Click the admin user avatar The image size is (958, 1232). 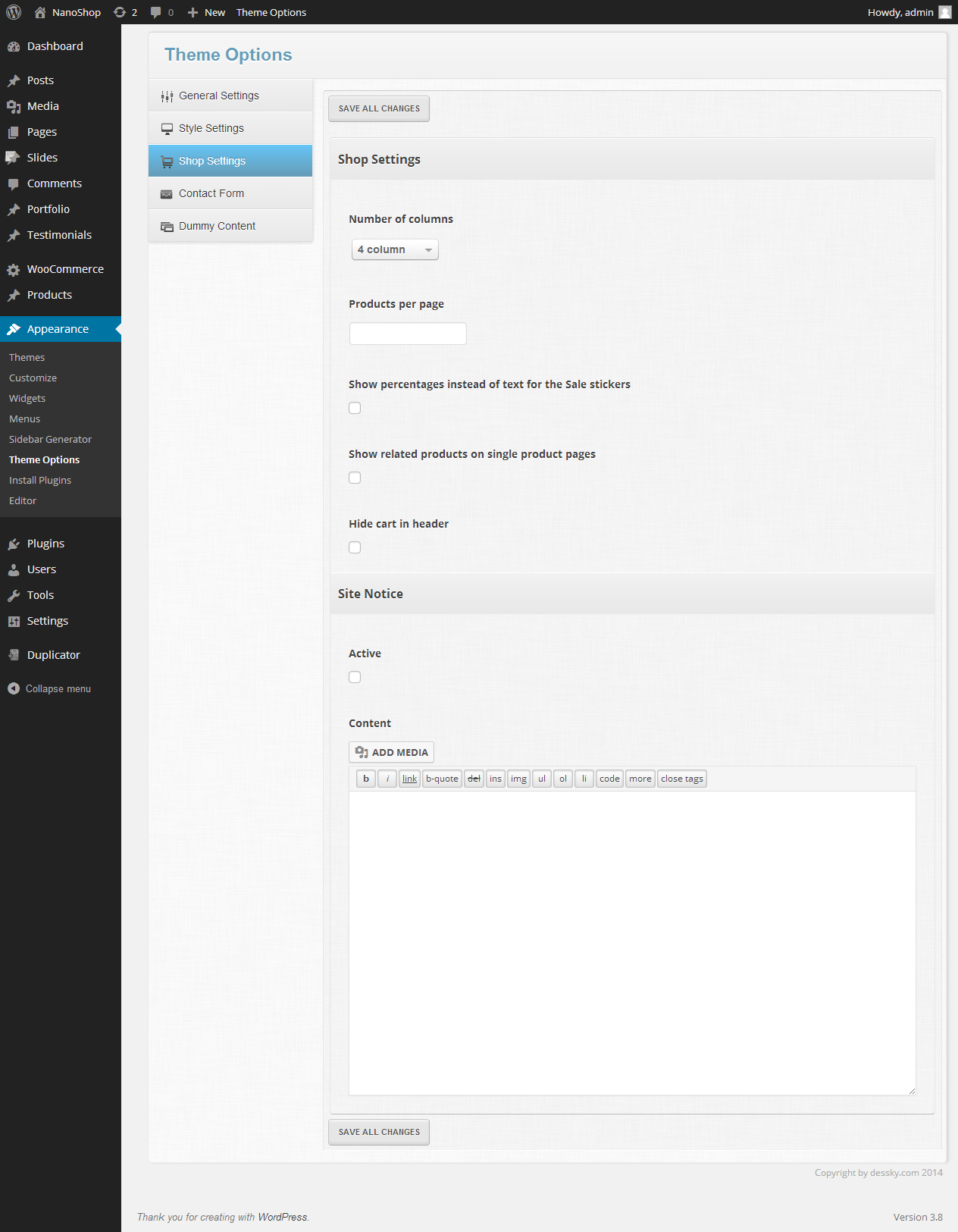pos(945,12)
